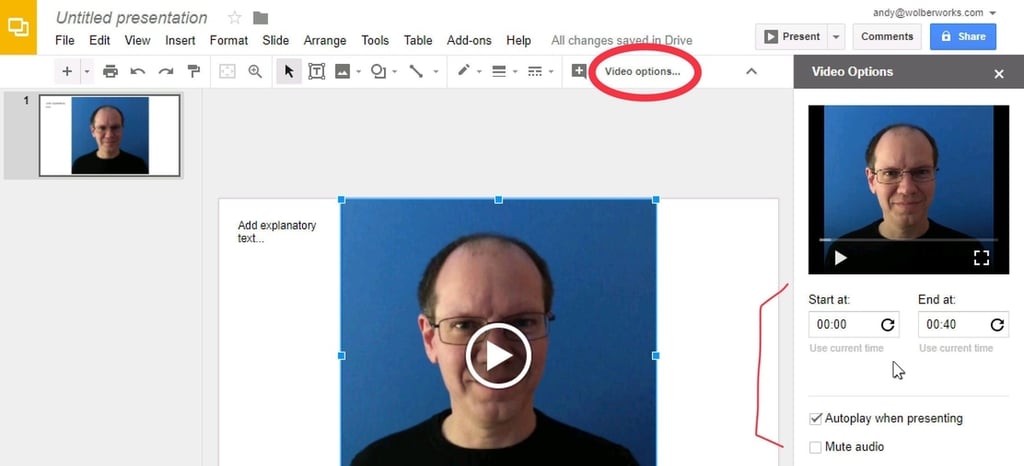Toggle Autoplay when presenting checkbox
The width and height of the screenshot is (1024, 466).
815,418
